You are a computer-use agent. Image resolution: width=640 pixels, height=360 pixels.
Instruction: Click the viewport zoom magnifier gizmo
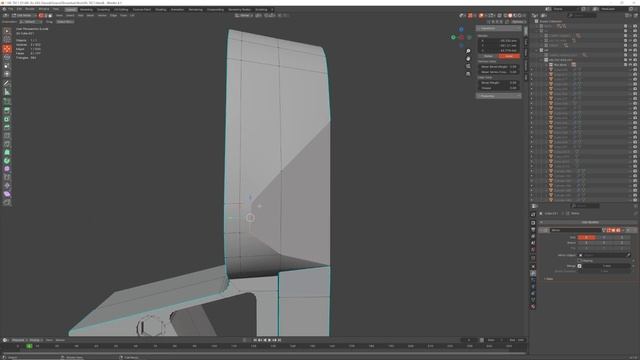pos(468,51)
